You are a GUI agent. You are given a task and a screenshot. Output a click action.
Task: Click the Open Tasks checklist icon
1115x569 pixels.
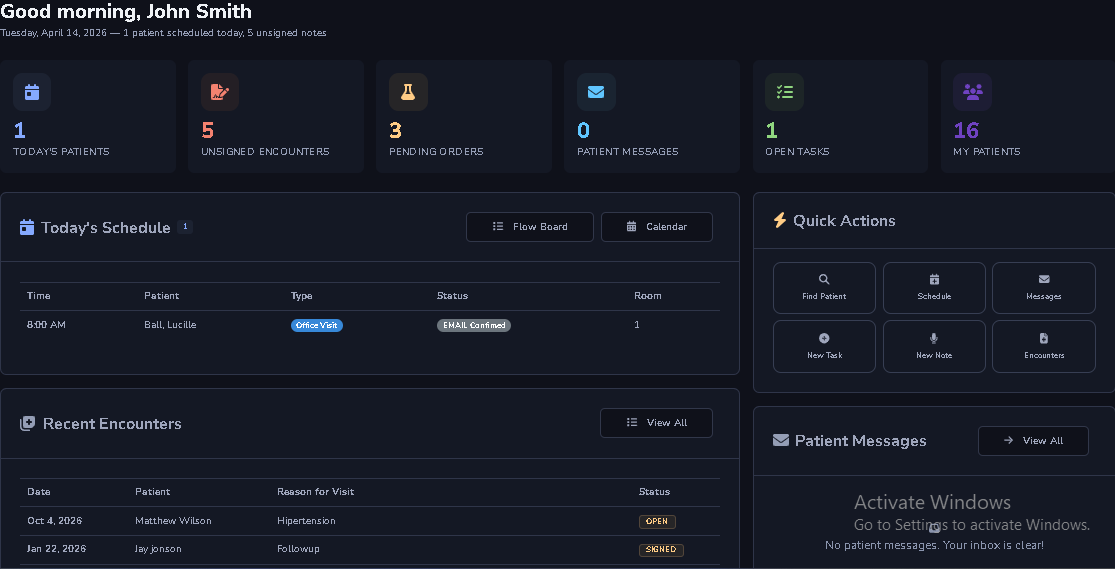click(x=785, y=92)
